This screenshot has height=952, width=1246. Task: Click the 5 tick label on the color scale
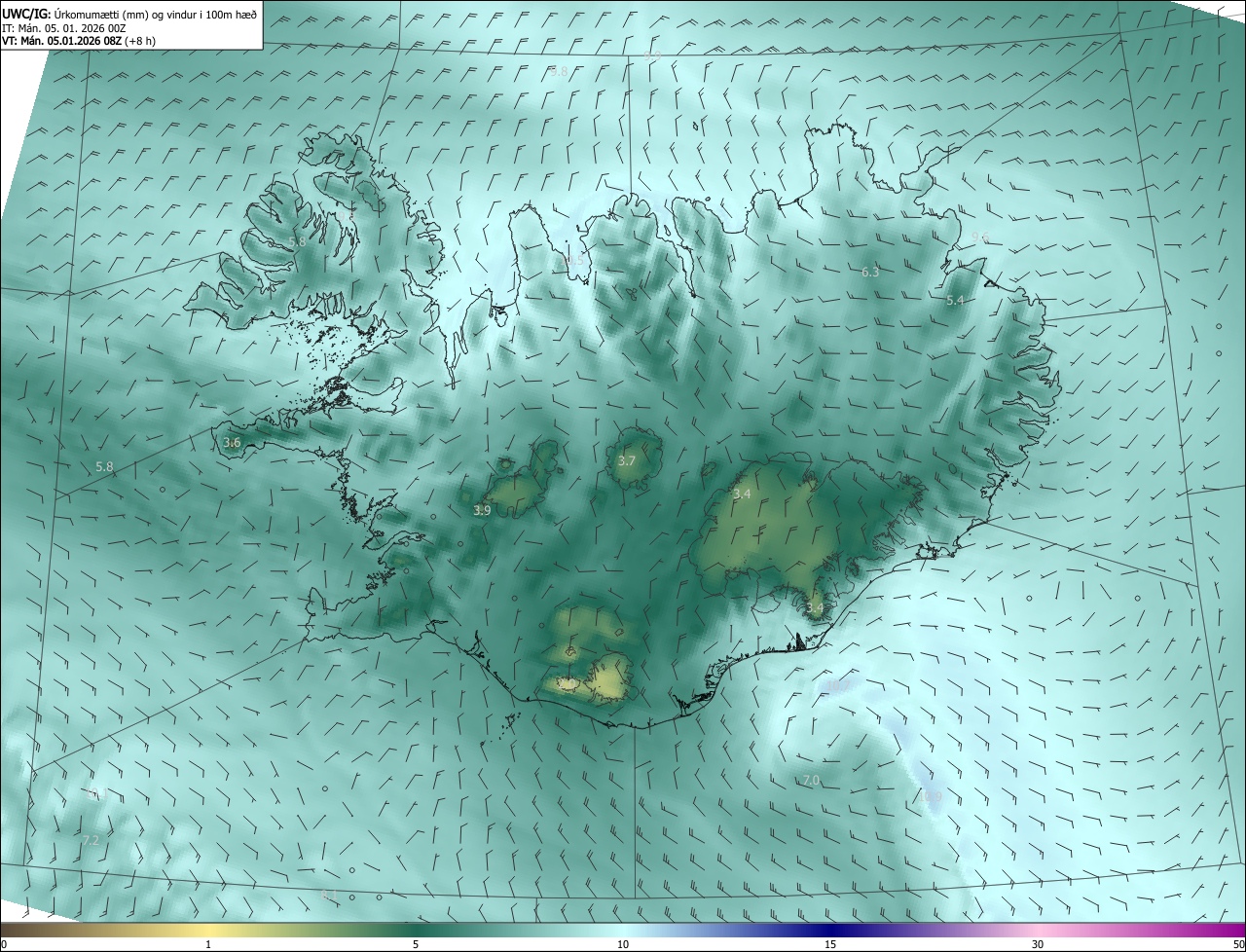point(416,944)
